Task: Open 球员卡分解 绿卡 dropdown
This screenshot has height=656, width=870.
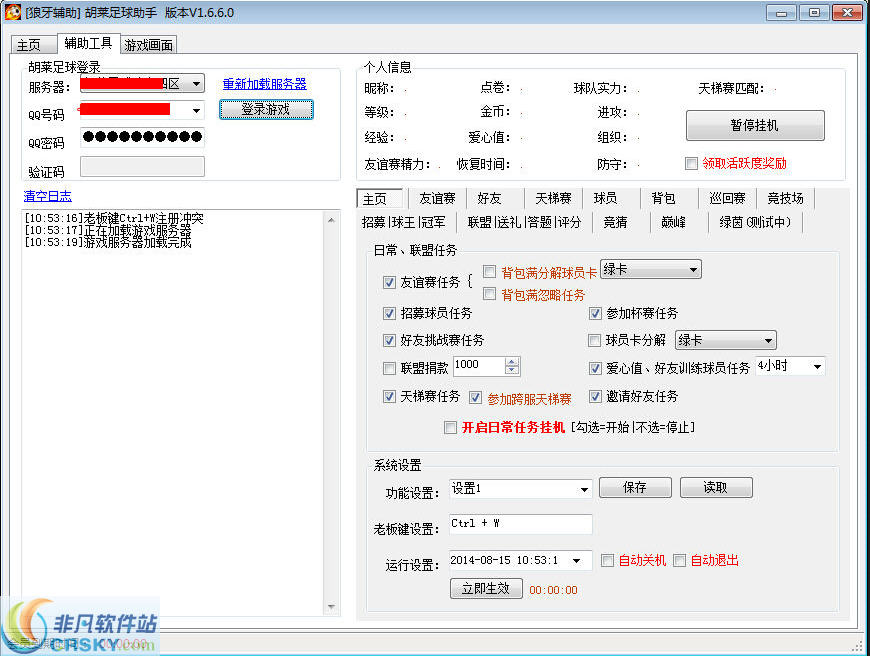Action: [x=726, y=340]
